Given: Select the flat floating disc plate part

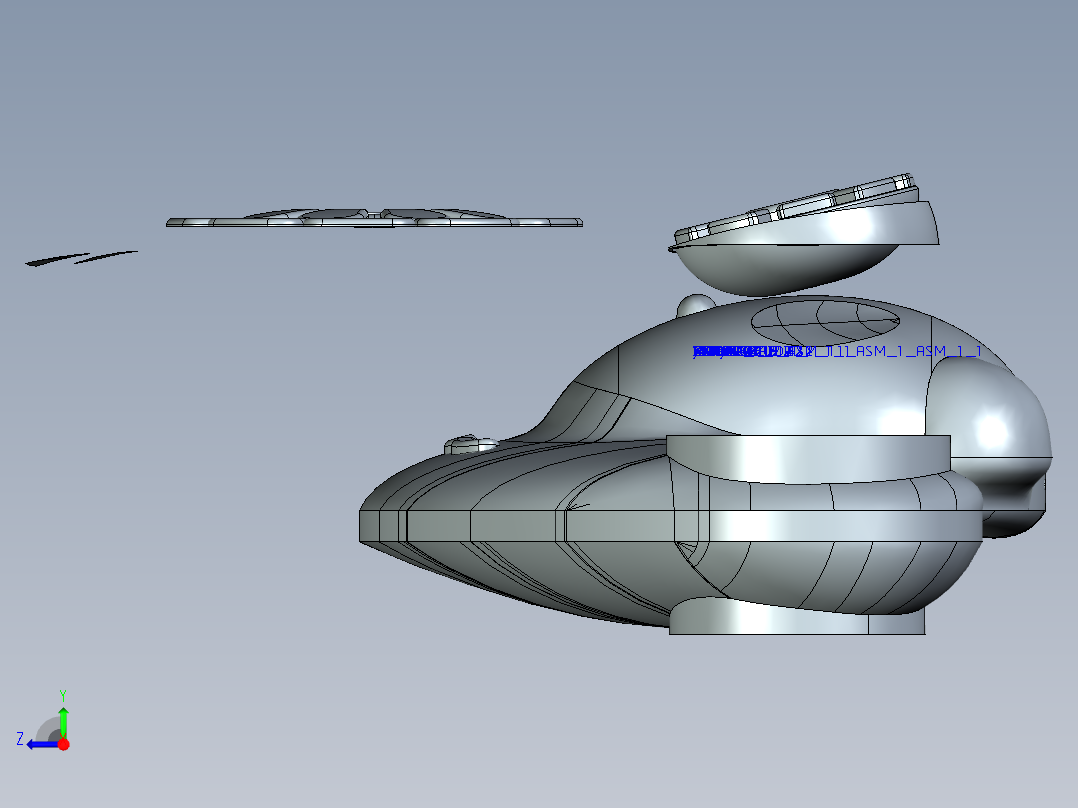Looking at the screenshot, I should coord(374,219).
